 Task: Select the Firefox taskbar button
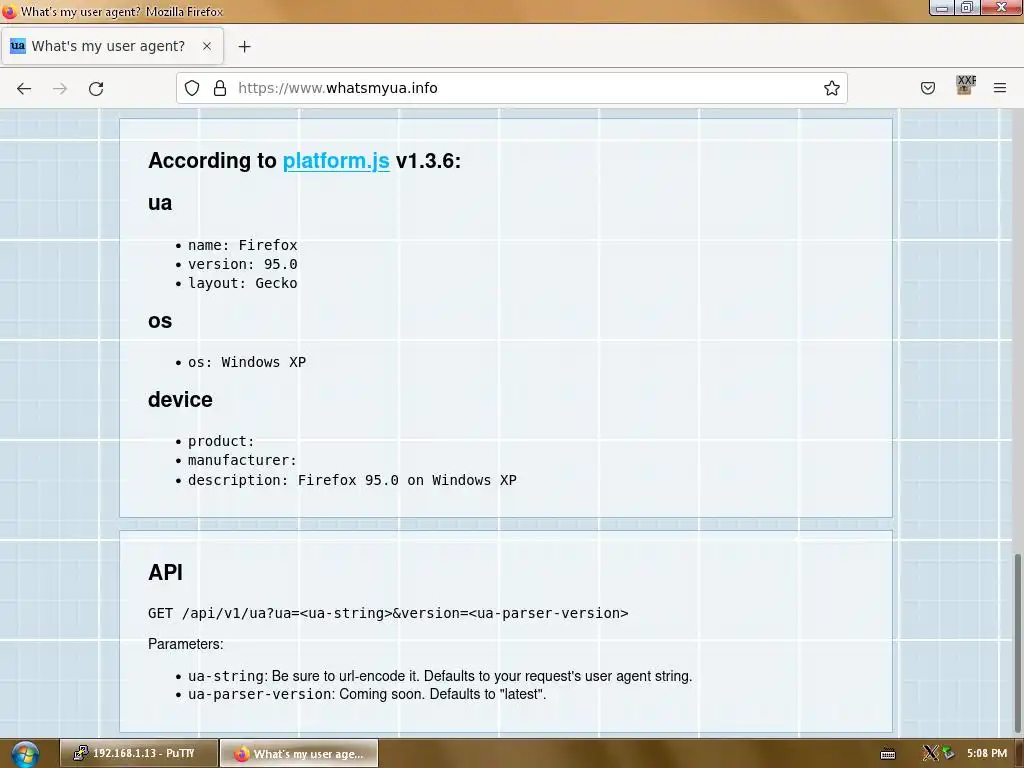point(299,753)
